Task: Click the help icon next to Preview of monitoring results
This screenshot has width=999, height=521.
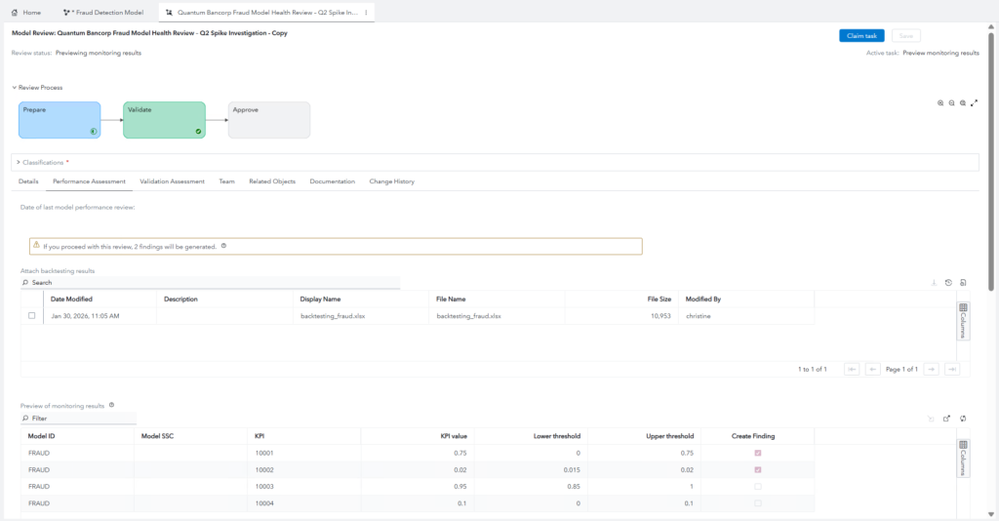Action: (x=111, y=405)
